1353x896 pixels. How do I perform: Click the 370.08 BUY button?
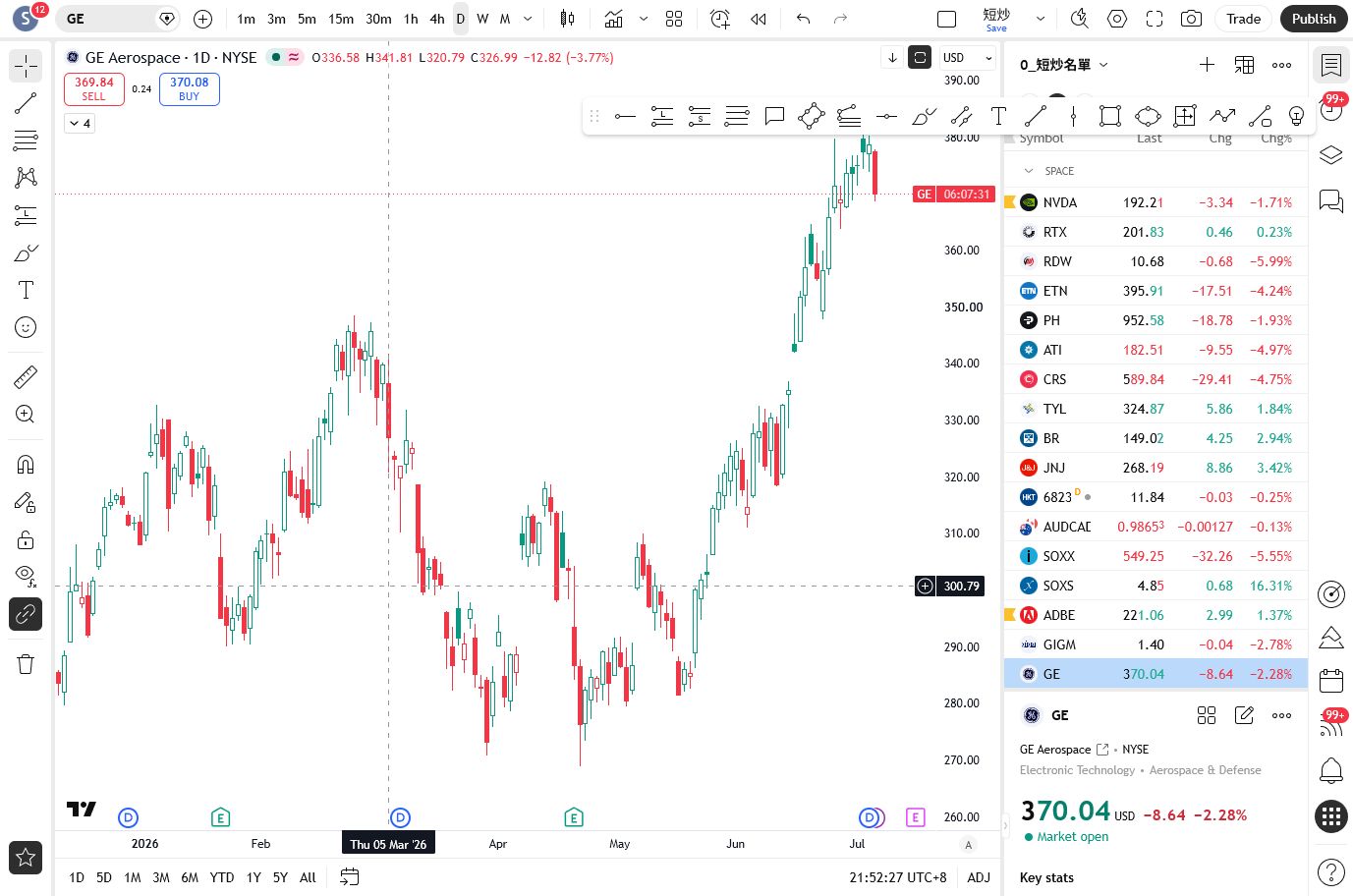point(189,88)
